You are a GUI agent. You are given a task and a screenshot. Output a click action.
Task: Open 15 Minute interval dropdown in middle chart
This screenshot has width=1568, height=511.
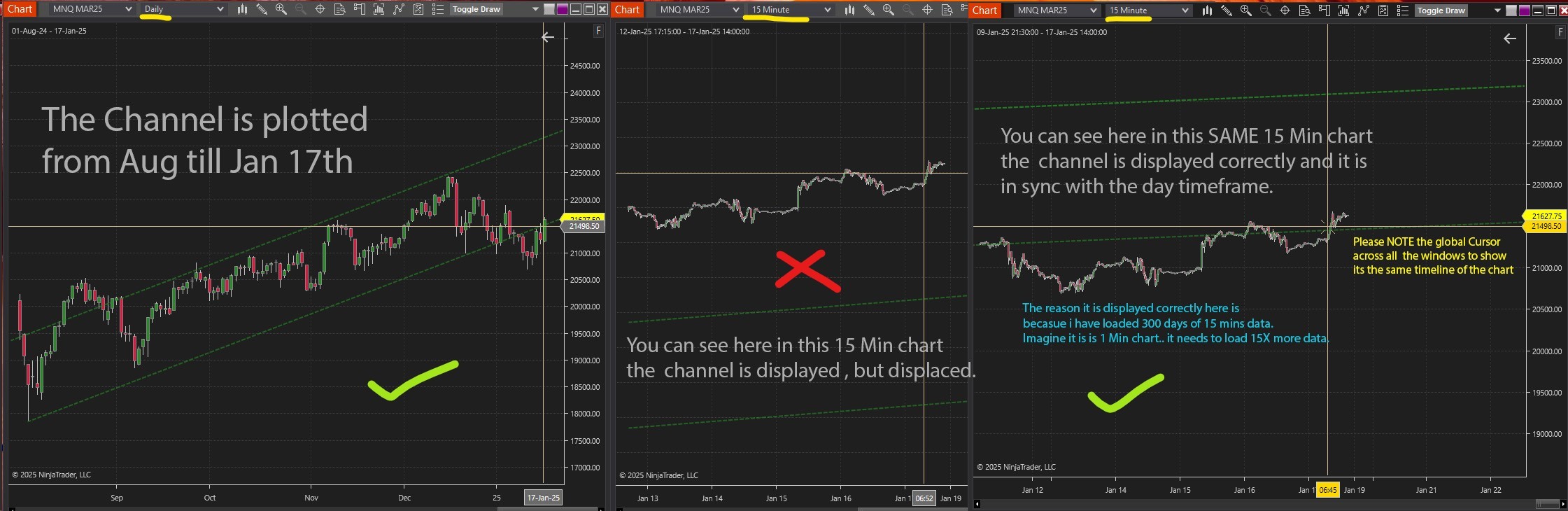[791, 10]
